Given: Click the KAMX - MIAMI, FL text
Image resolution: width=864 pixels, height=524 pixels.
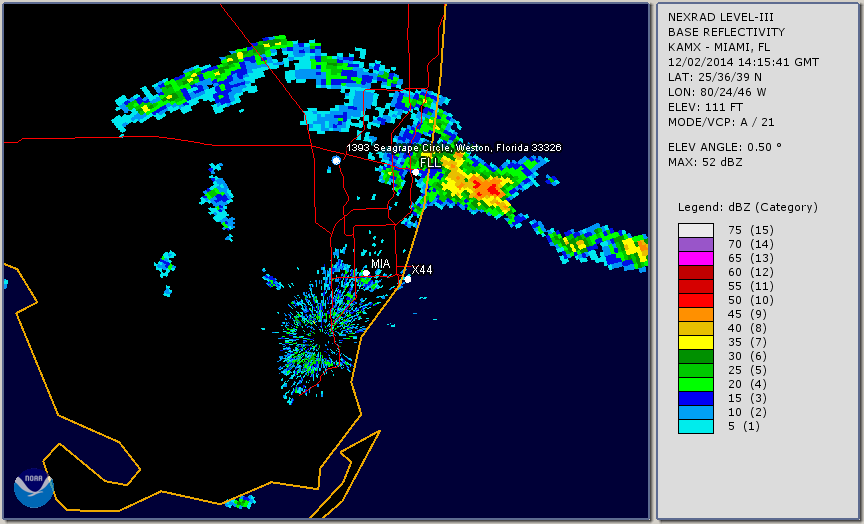Looking at the screenshot, I should coord(719,47).
